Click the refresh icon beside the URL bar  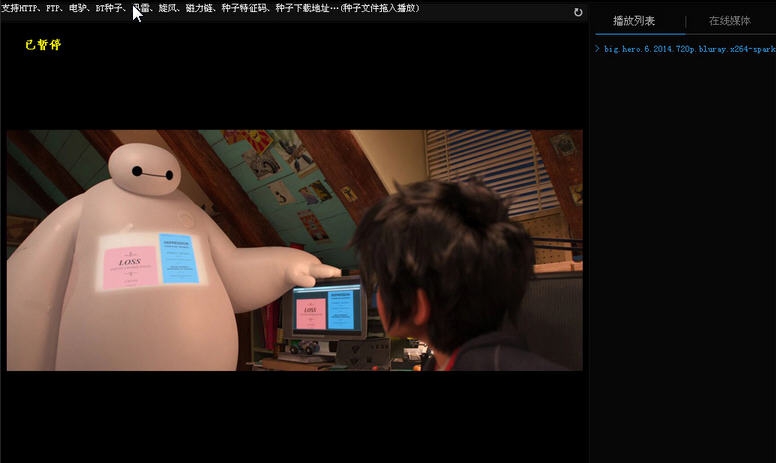tap(578, 12)
